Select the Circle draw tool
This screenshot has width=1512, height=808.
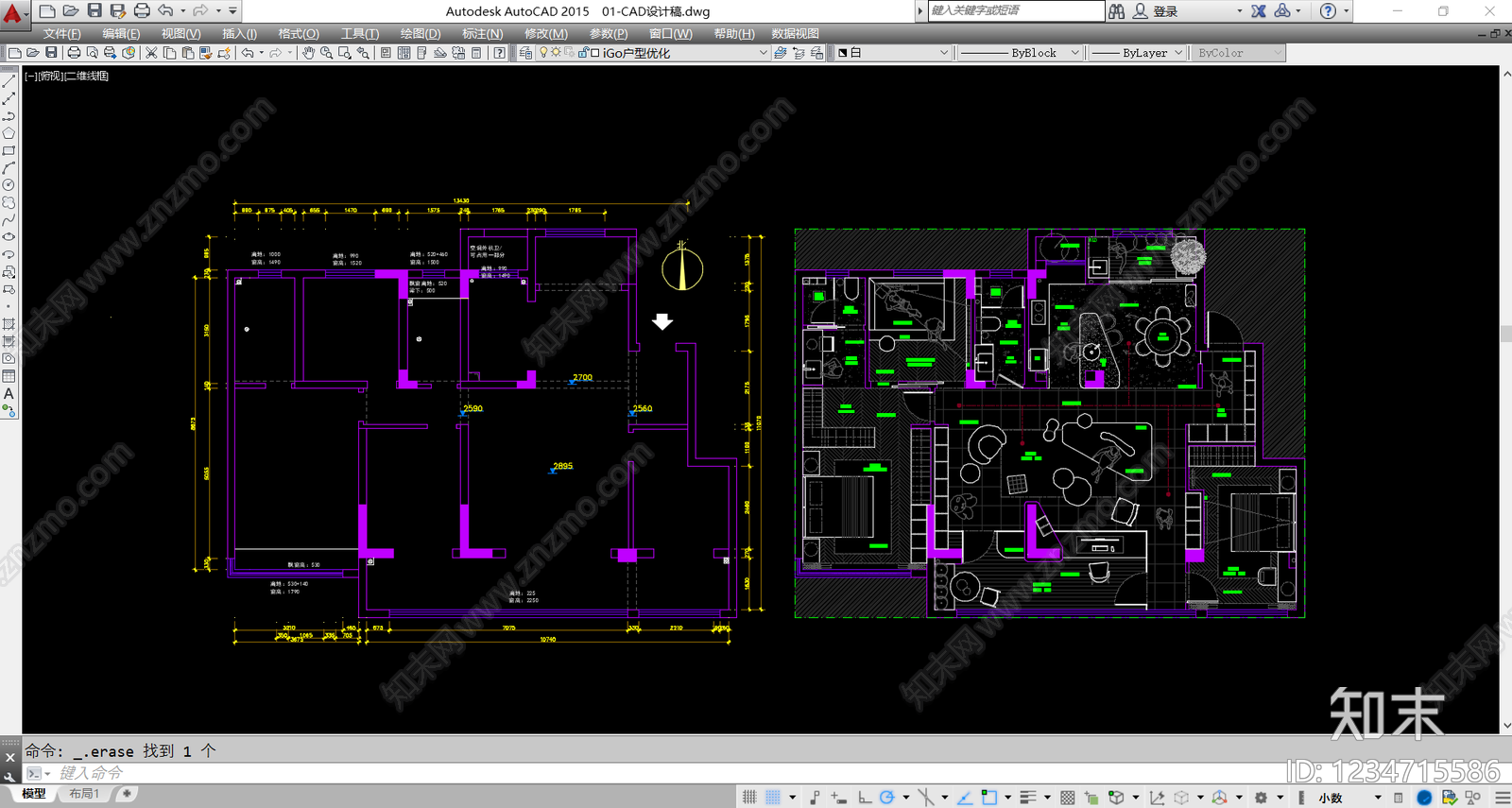tap(9, 185)
